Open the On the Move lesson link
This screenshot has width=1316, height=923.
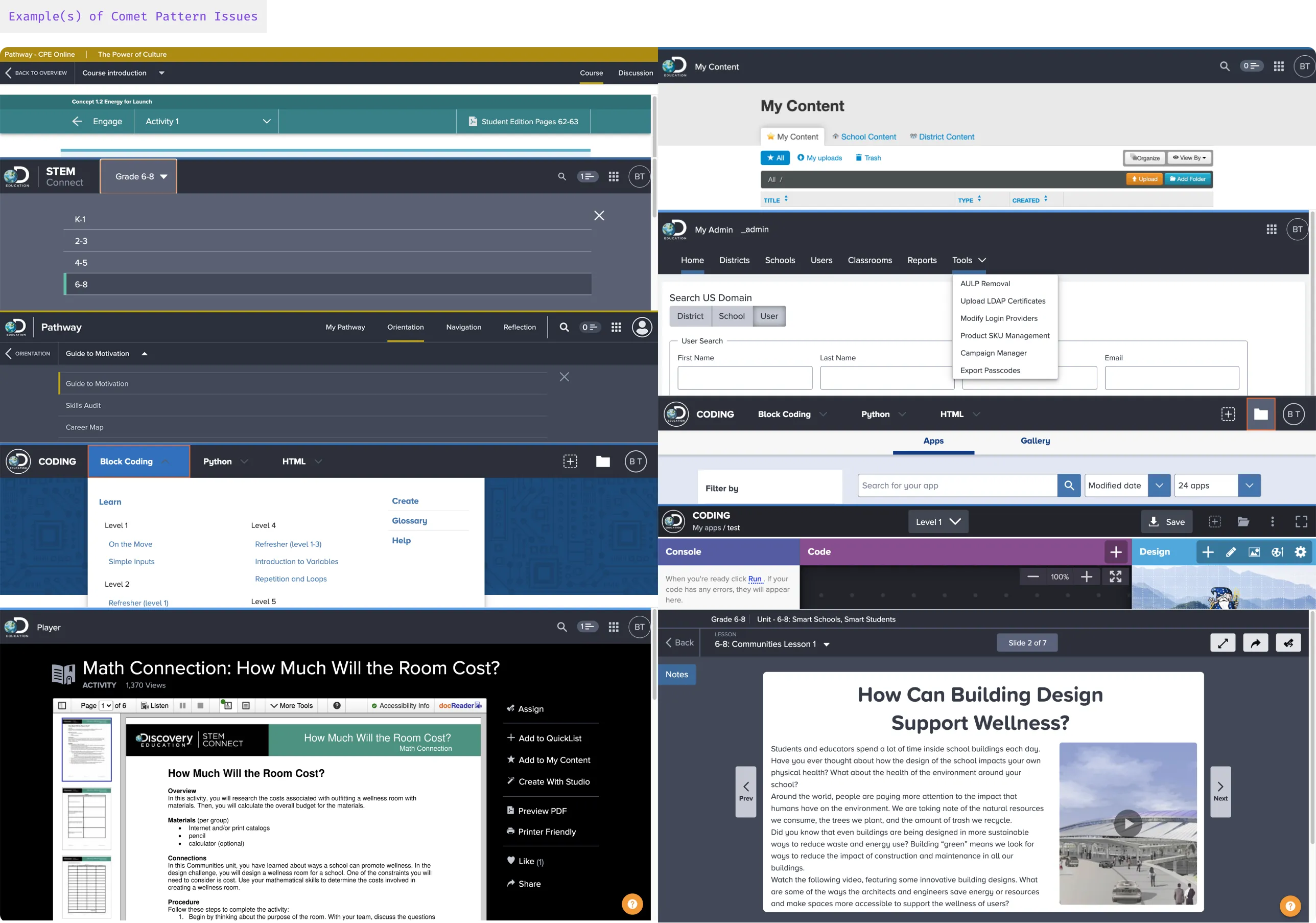131,544
